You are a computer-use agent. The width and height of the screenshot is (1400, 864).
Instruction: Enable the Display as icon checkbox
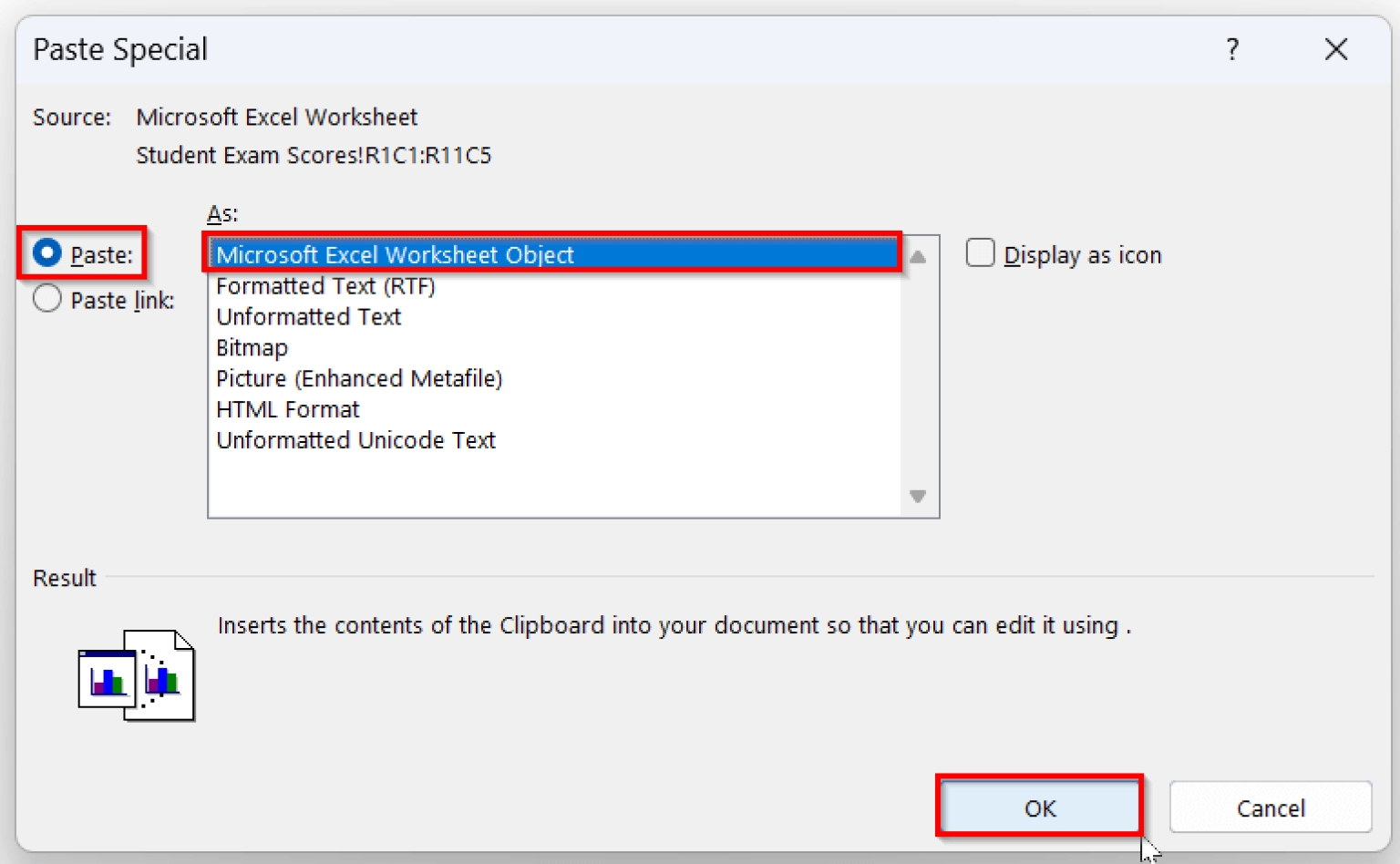980,253
